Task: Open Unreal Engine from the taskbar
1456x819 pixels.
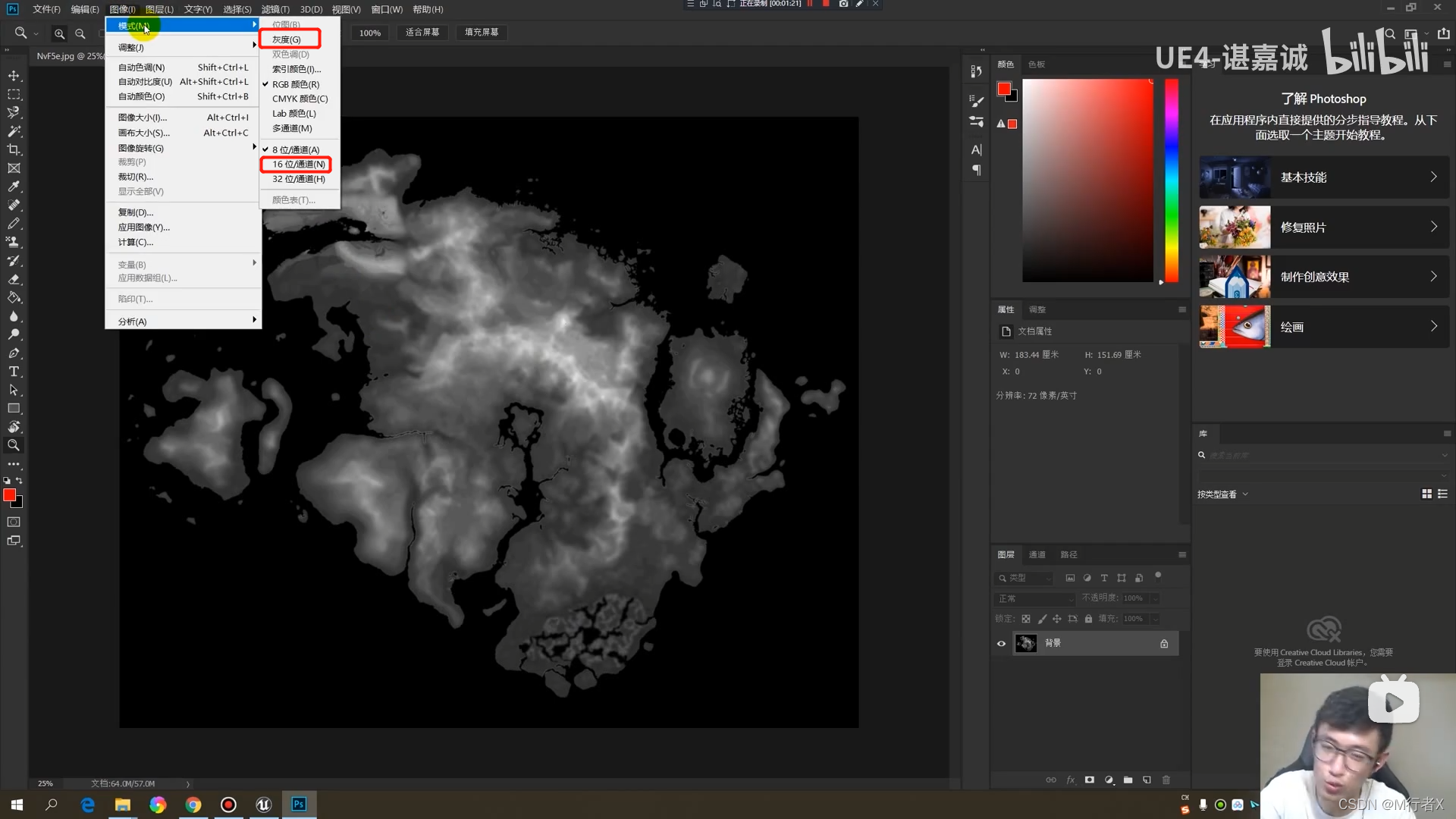Action: click(263, 805)
